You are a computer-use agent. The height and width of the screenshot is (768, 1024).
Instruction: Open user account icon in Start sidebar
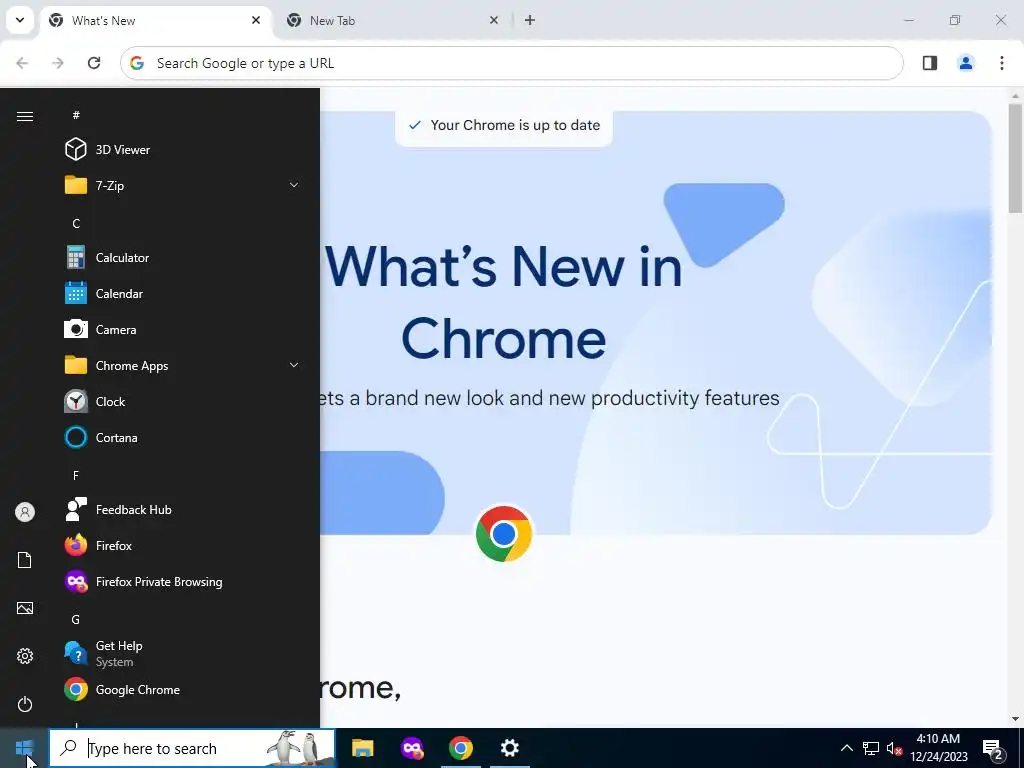click(25, 512)
